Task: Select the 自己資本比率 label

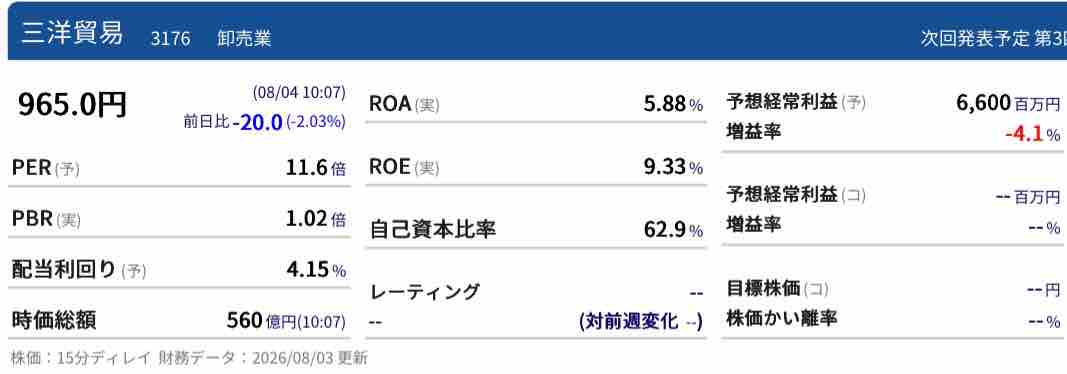Action: pyautogui.click(x=433, y=230)
